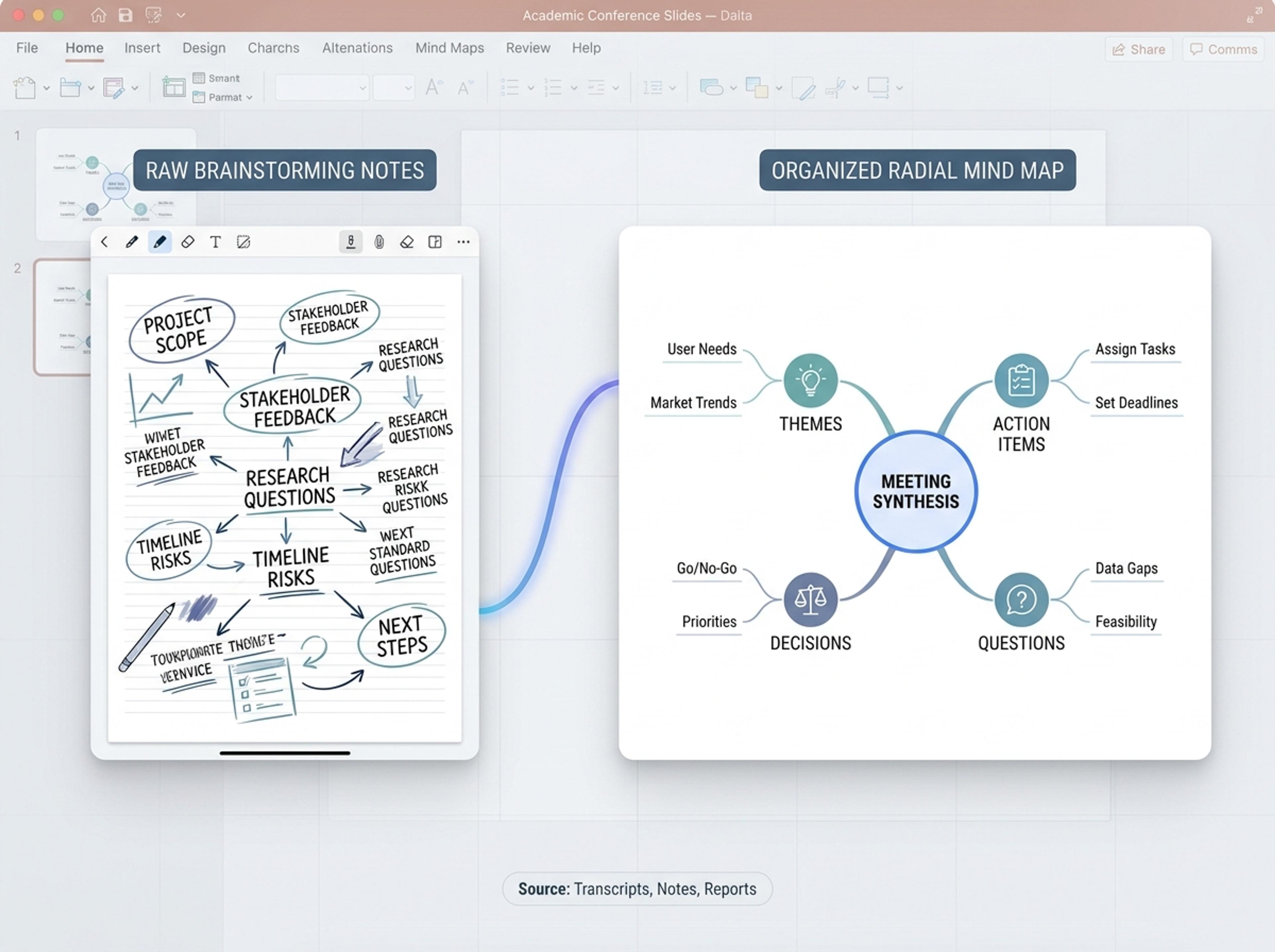The width and height of the screenshot is (1275, 952).
Task: Select the Assign Tasks branch label
Action: pos(1135,349)
